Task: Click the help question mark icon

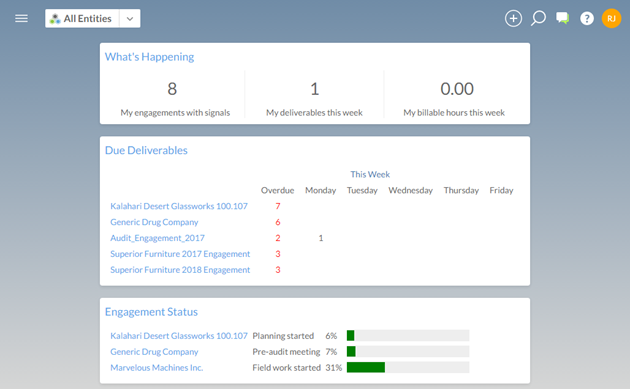Action: tap(587, 18)
